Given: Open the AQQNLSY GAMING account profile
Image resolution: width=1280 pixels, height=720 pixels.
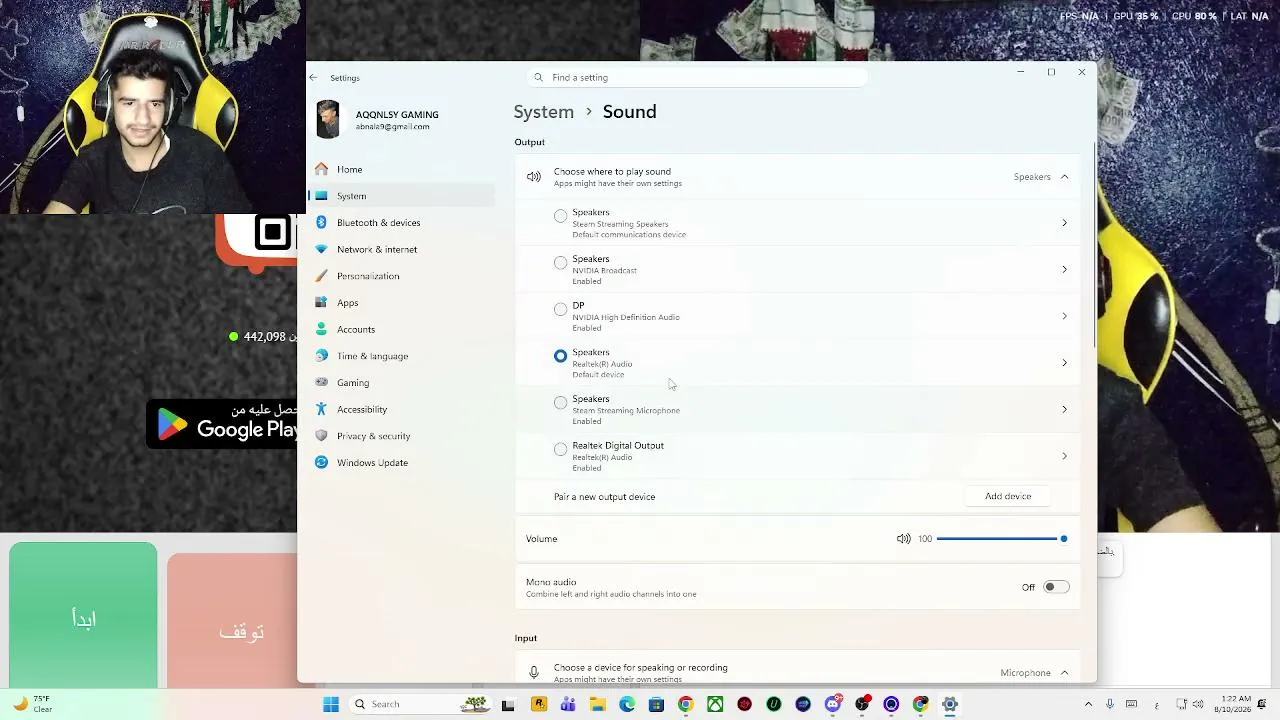Looking at the screenshot, I should (x=378, y=119).
